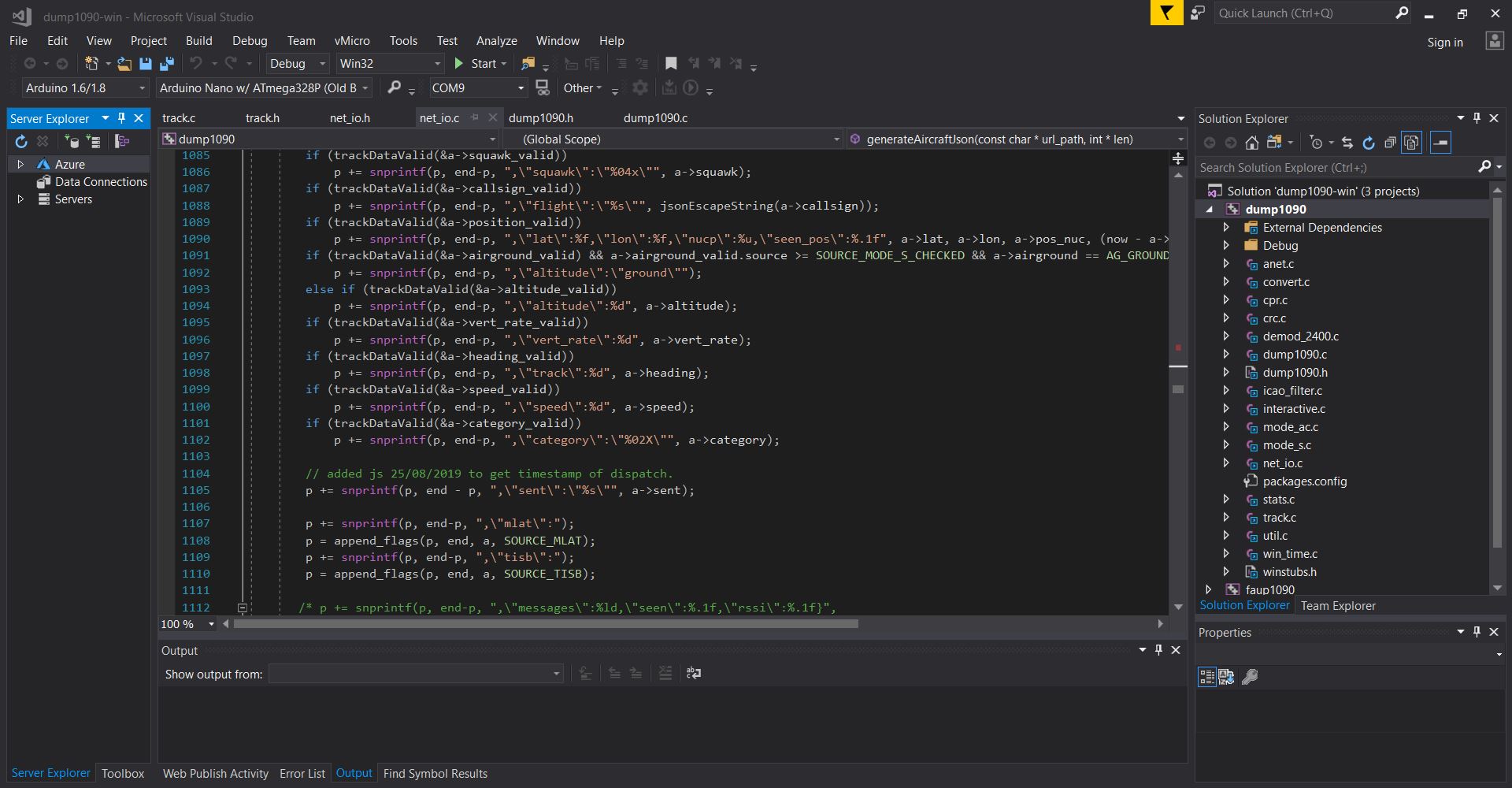The image size is (1512, 788).
Task: Toggle auto-hide pin on Solution Explorer
Action: click(x=1477, y=118)
